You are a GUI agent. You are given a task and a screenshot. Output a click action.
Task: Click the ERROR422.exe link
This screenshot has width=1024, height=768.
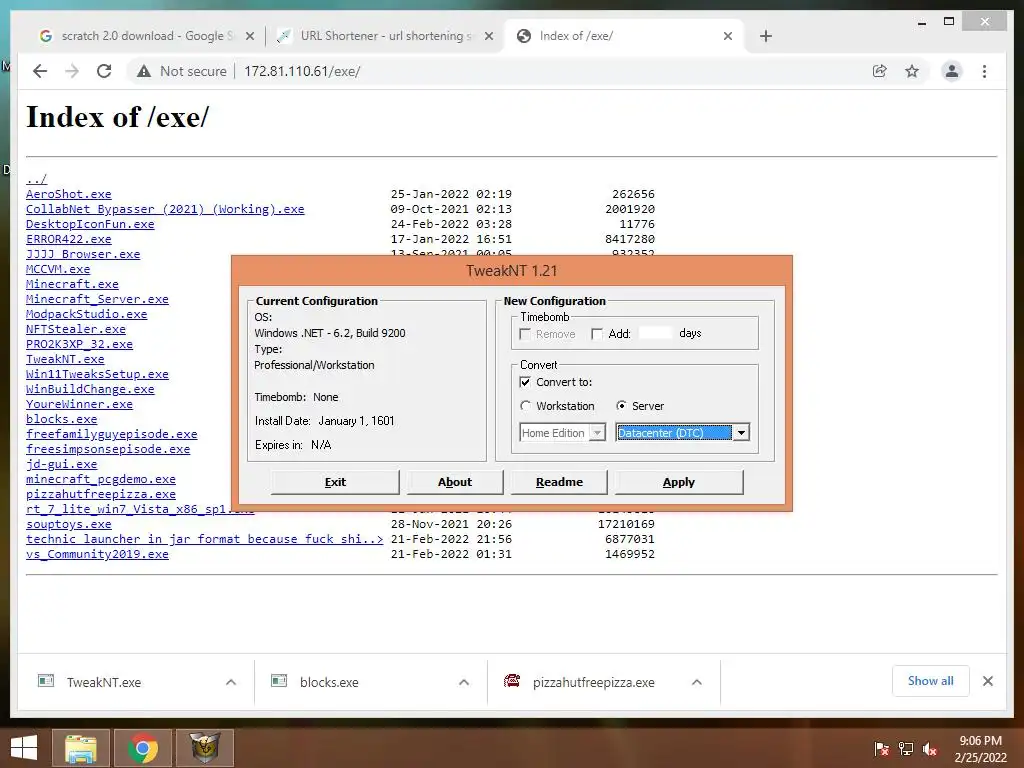point(69,239)
